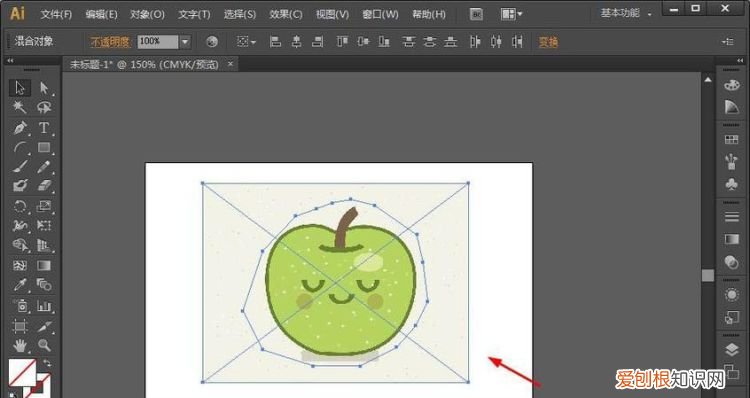Image resolution: width=750 pixels, height=398 pixels.
Task: Select the Selection tool (black arrow)
Action: [20, 88]
